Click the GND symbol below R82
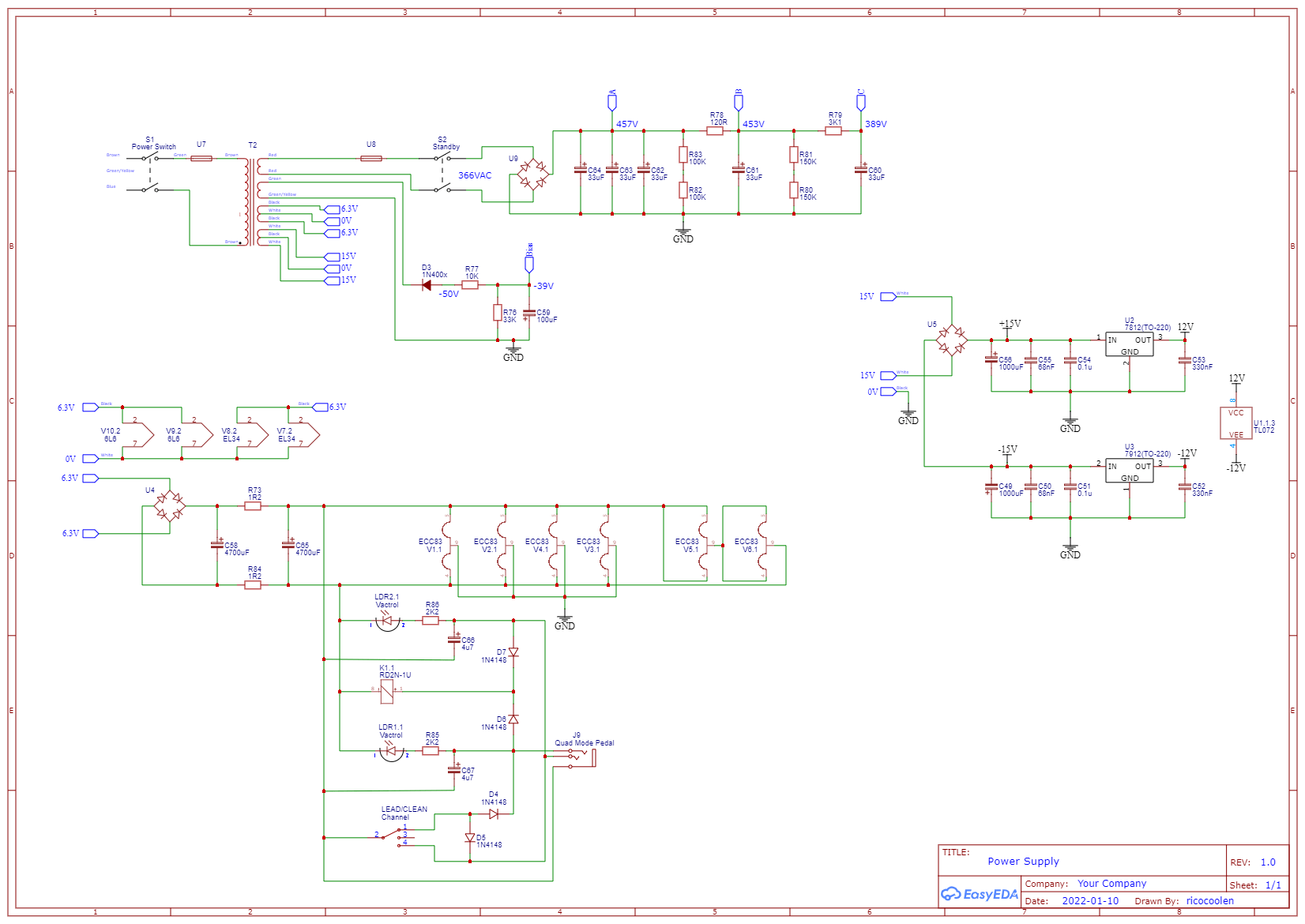1305x924 pixels. click(x=683, y=233)
